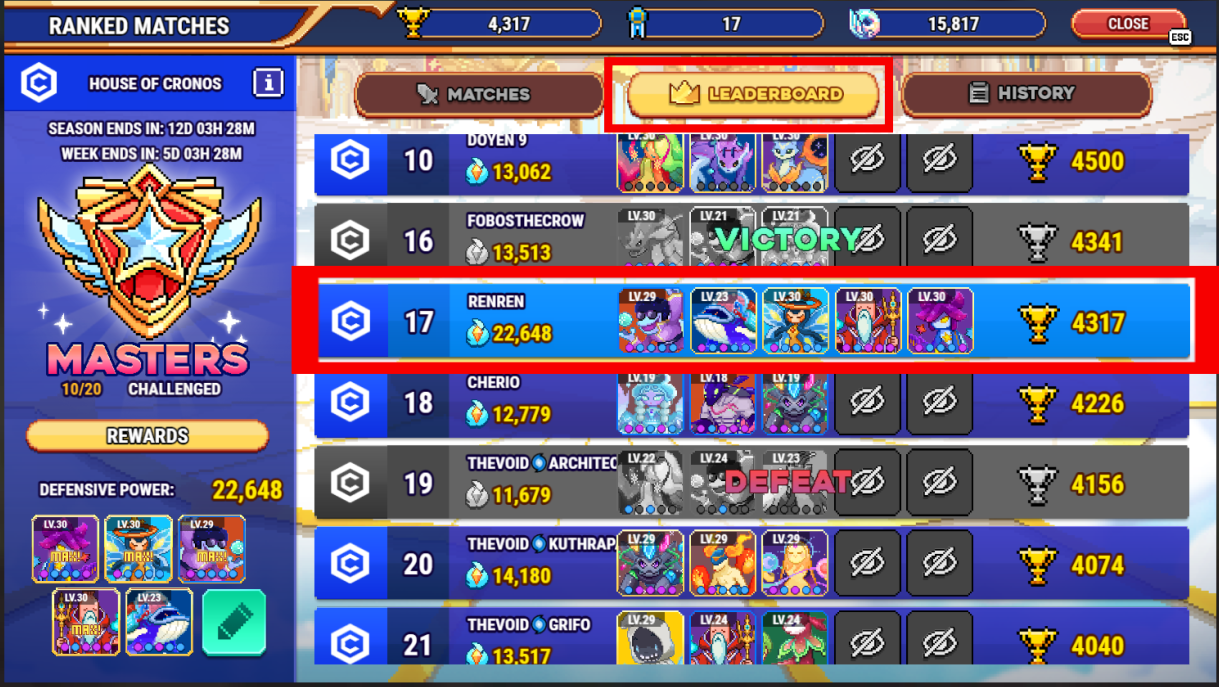Open the History tab

click(1026, 93)
